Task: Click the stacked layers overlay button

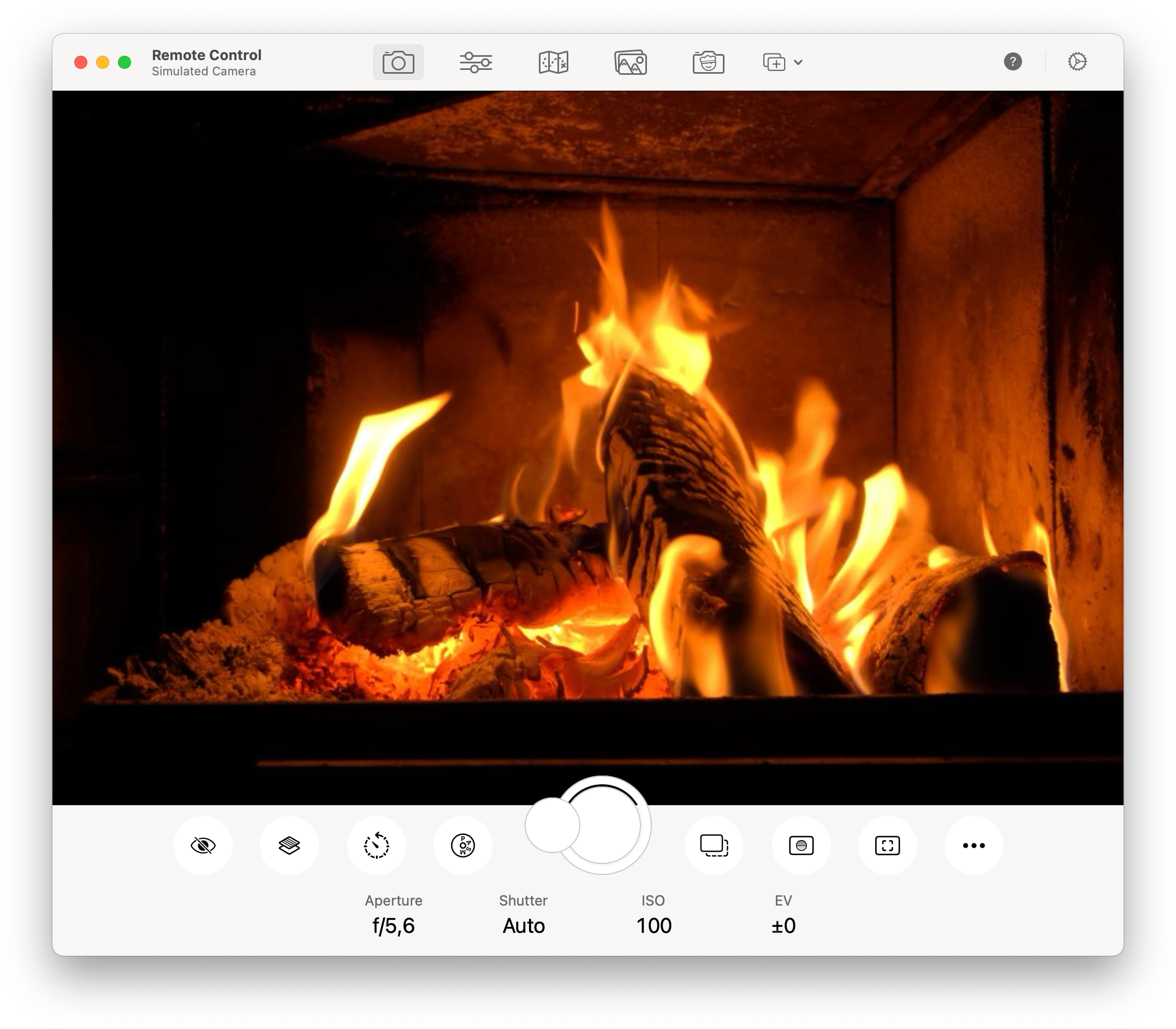Action: tap(289, 845)
